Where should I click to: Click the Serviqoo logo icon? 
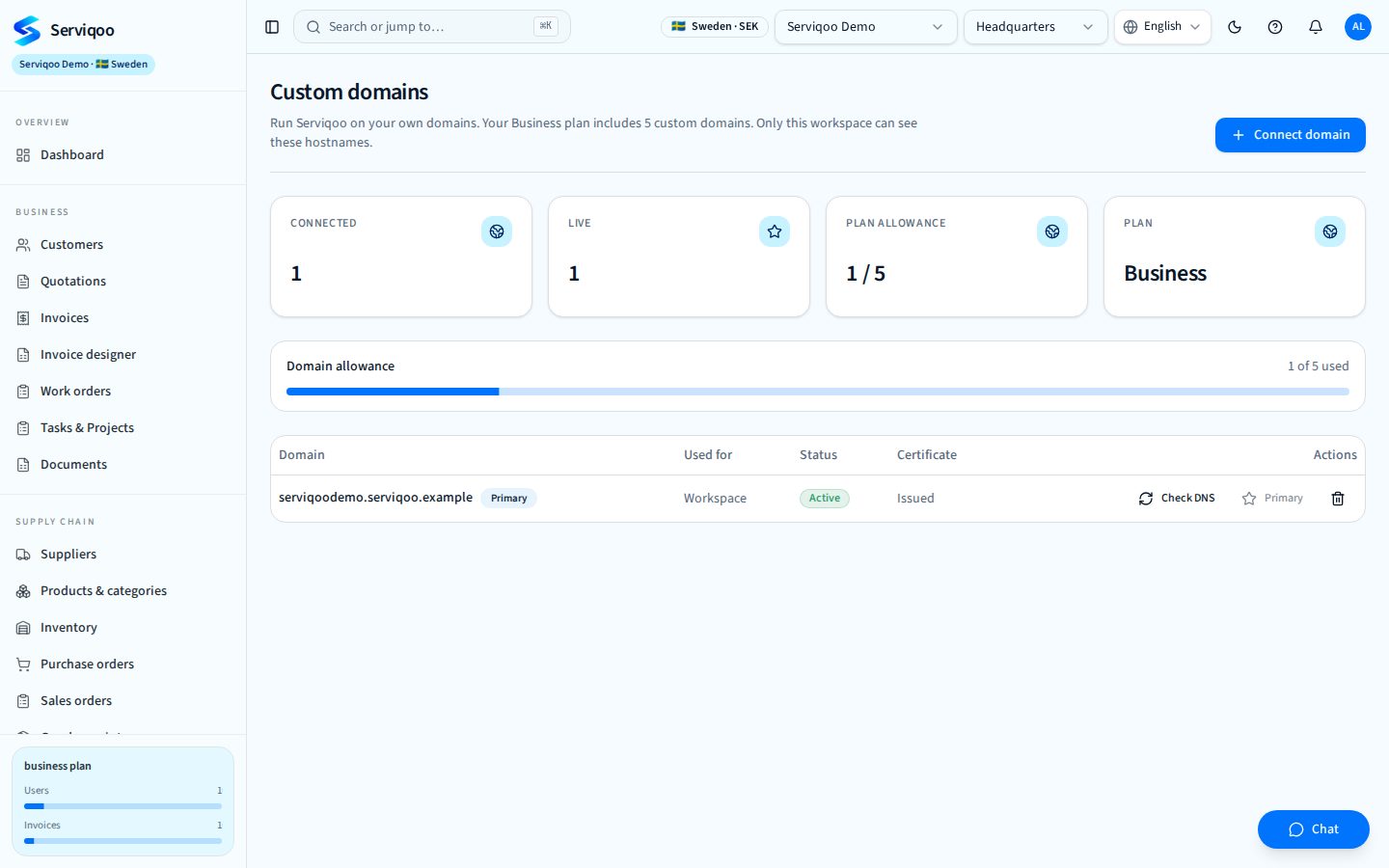click(x=27, y=30)
